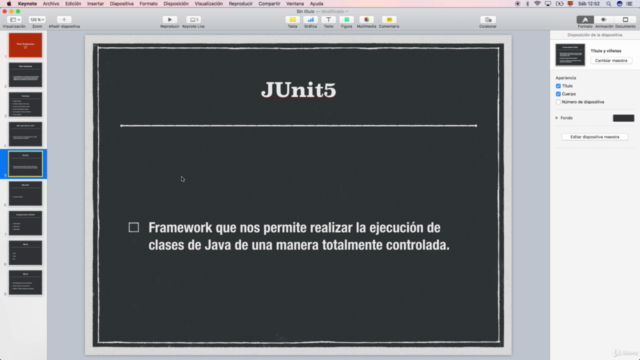Click the Colaborar toolbar icon
The height and width of the screenshot is (360, 640).
click(488, 20)
